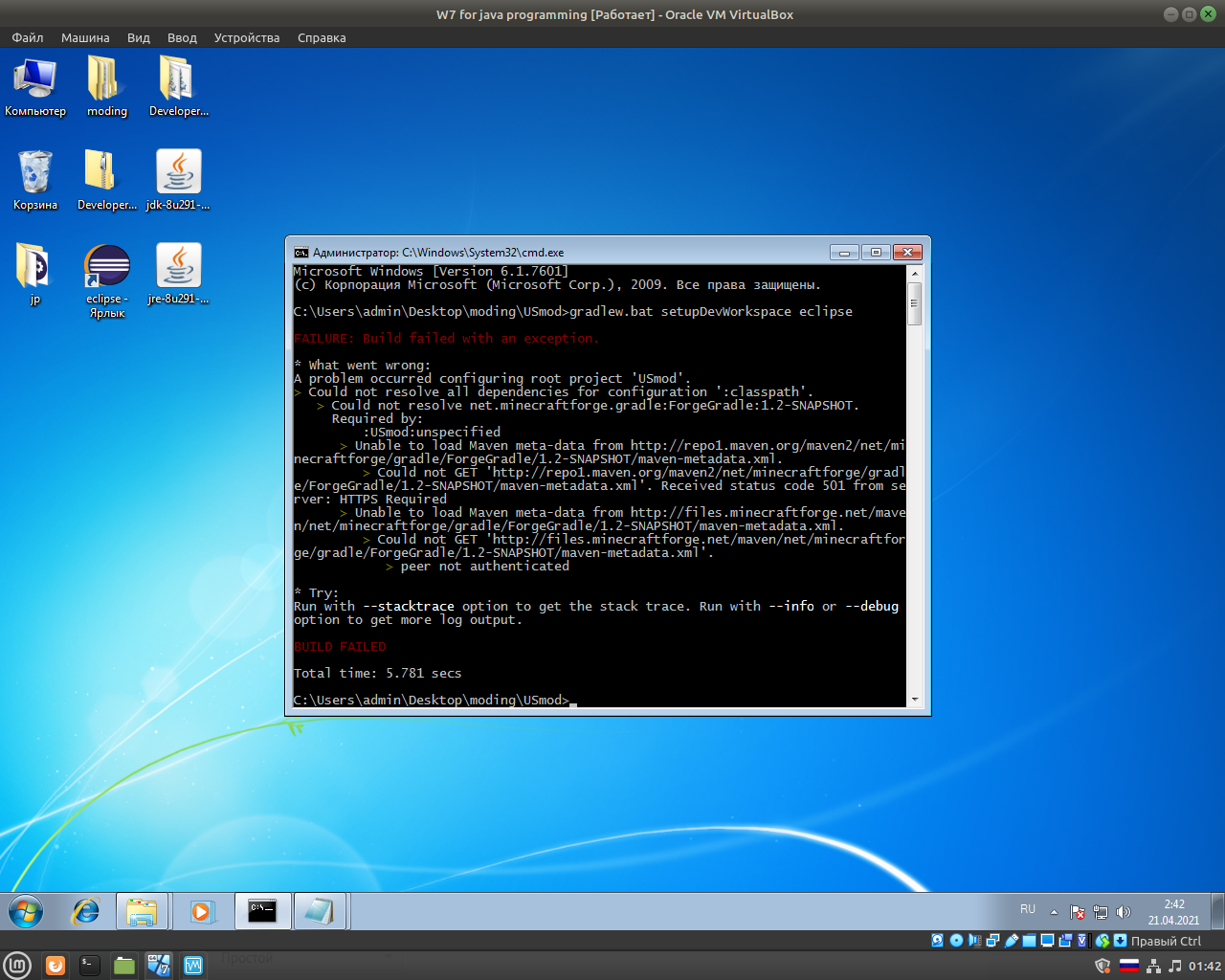Click VirtualBox USB indicator
Image resolution: width=1225 pixels, height=980 pixels.
pyautogui.click(x=1011, y=941)
